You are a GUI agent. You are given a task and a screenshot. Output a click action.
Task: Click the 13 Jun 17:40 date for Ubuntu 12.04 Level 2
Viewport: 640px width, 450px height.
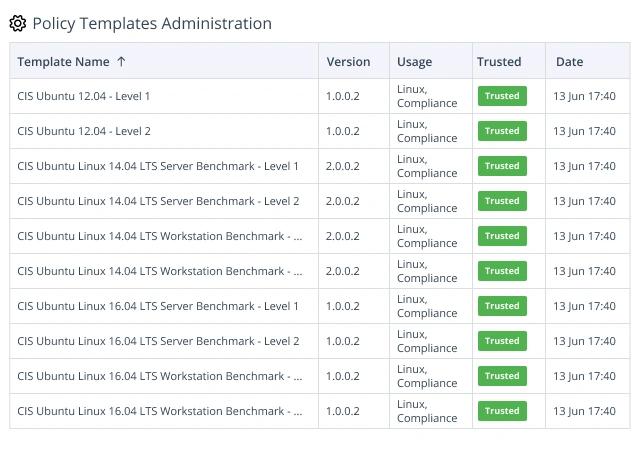584,131
